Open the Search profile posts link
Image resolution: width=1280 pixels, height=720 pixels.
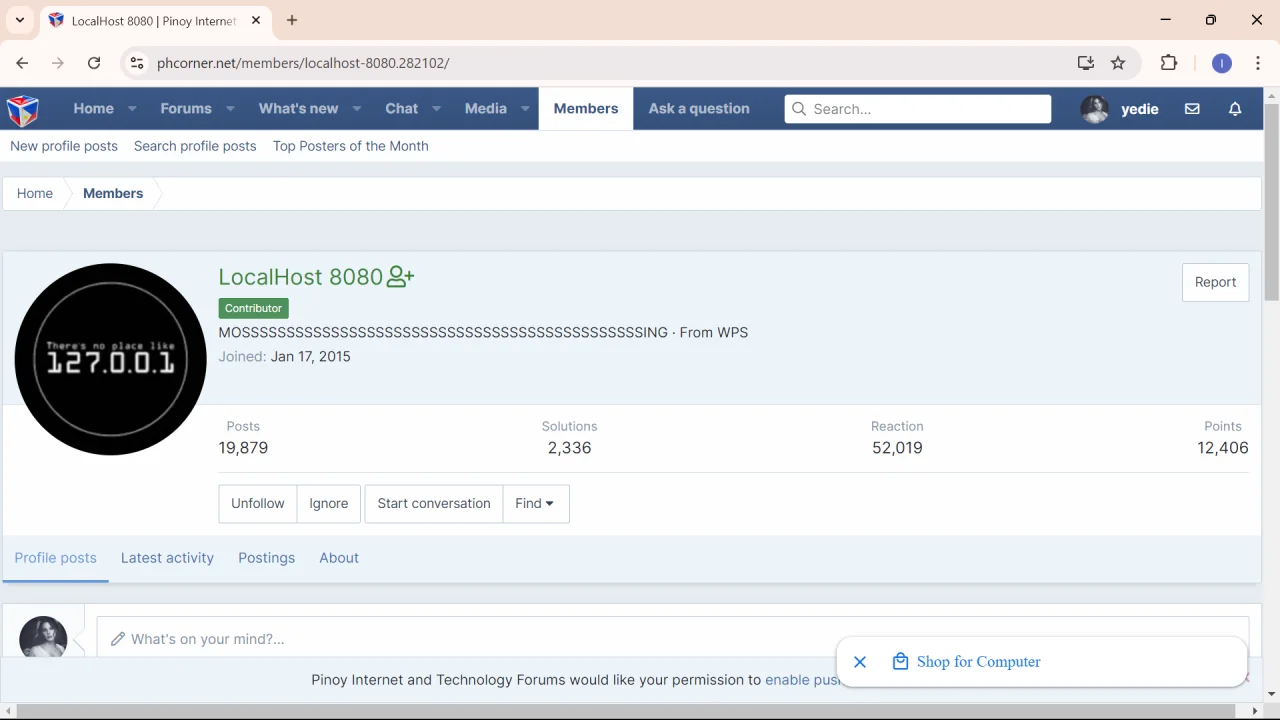point(195,146)
